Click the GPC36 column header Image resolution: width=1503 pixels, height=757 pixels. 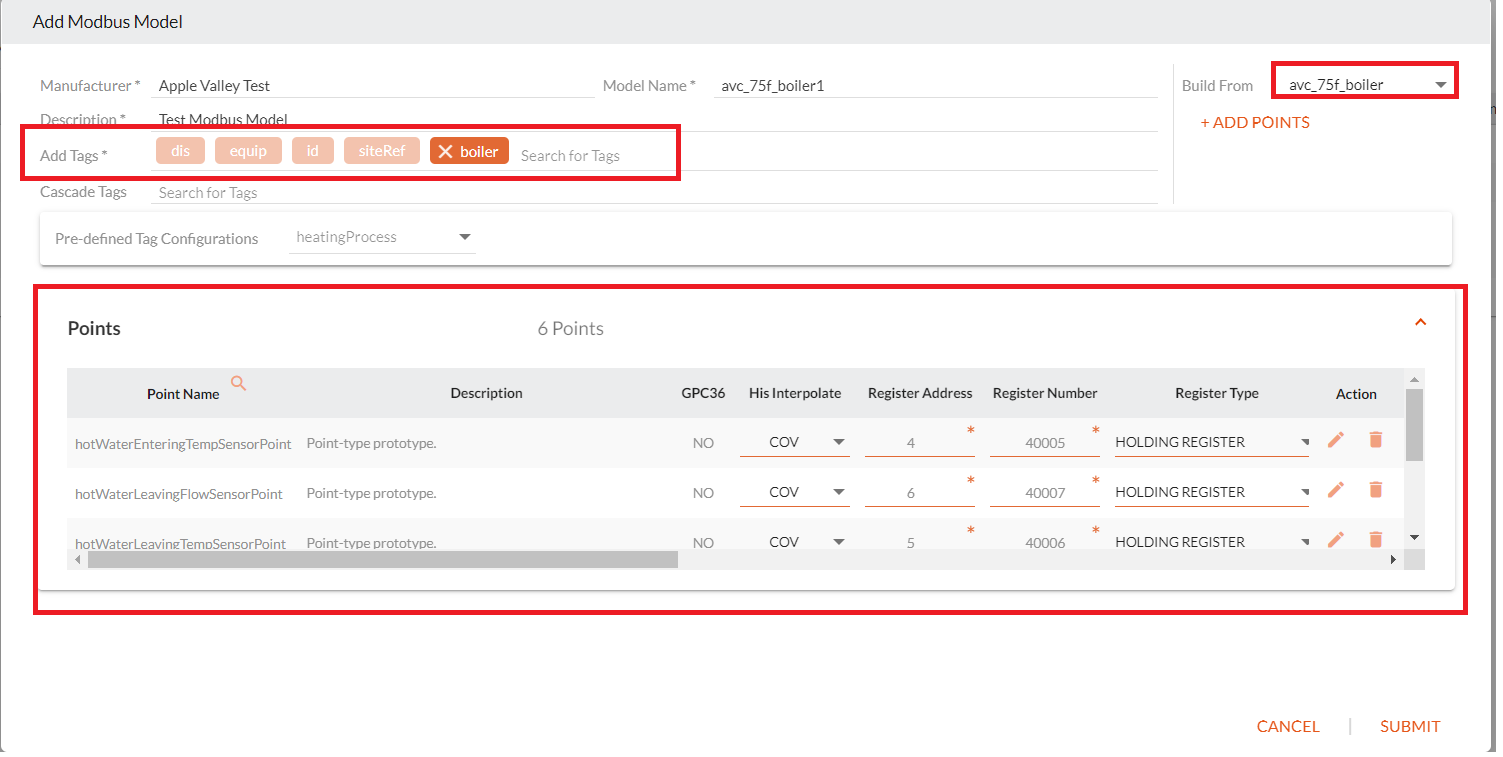click(x=703, y=393)
